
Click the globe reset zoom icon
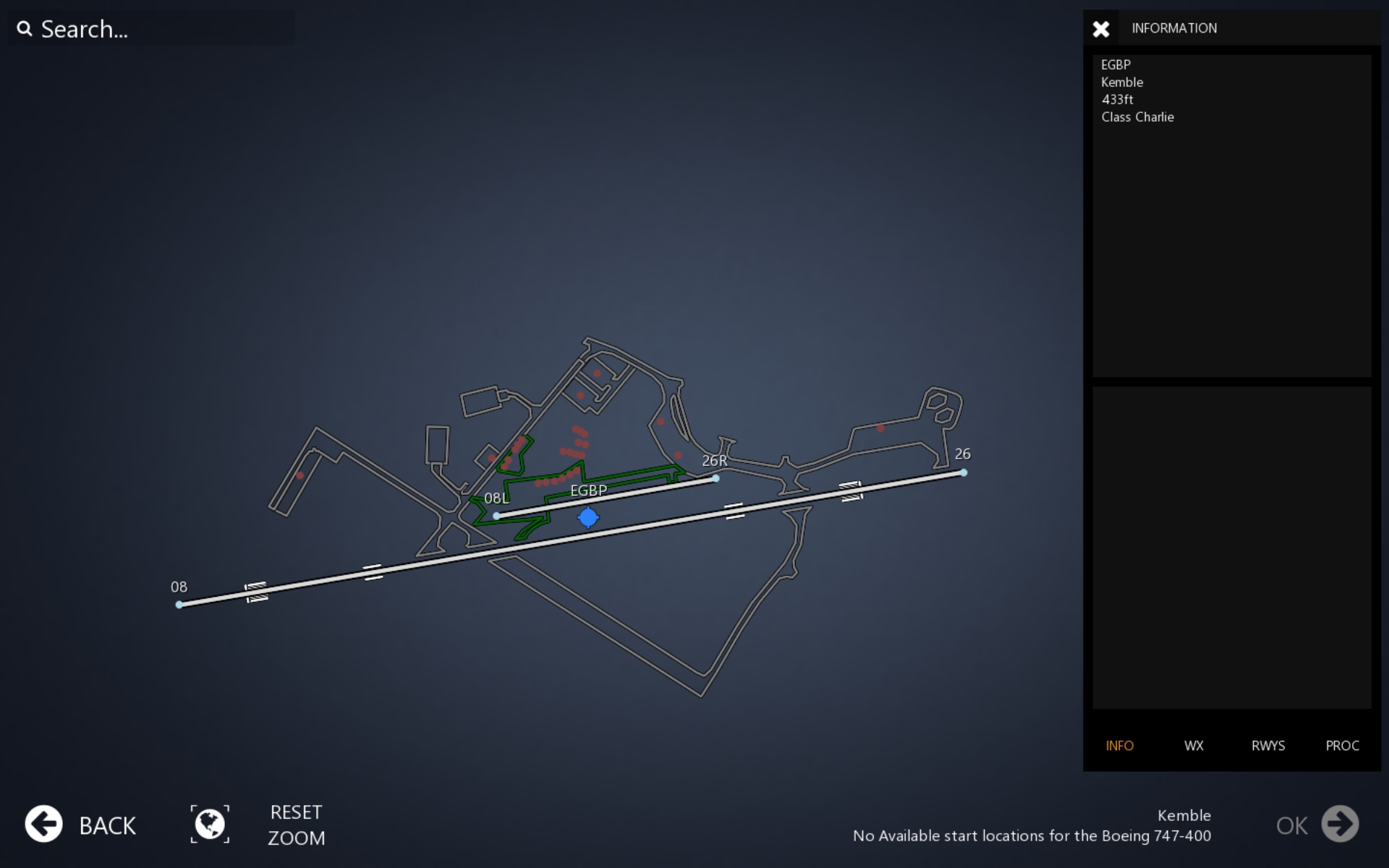[210, 824]
